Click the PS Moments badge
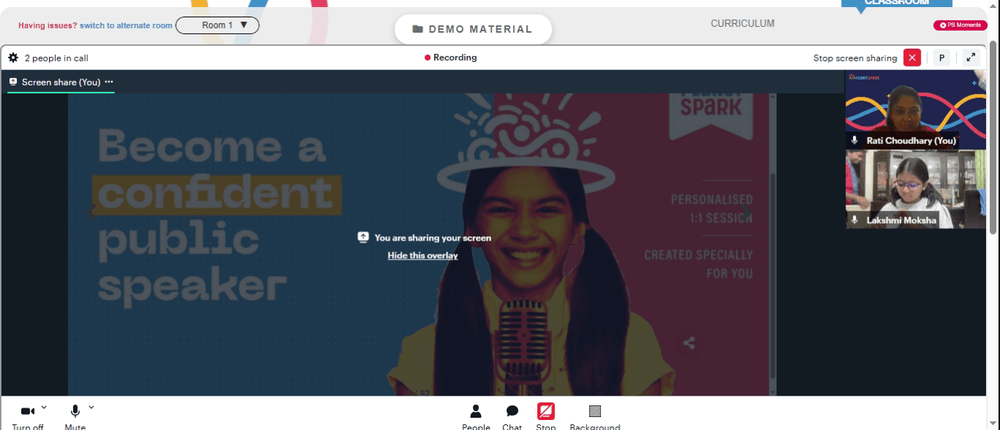 tap(960, 26)
